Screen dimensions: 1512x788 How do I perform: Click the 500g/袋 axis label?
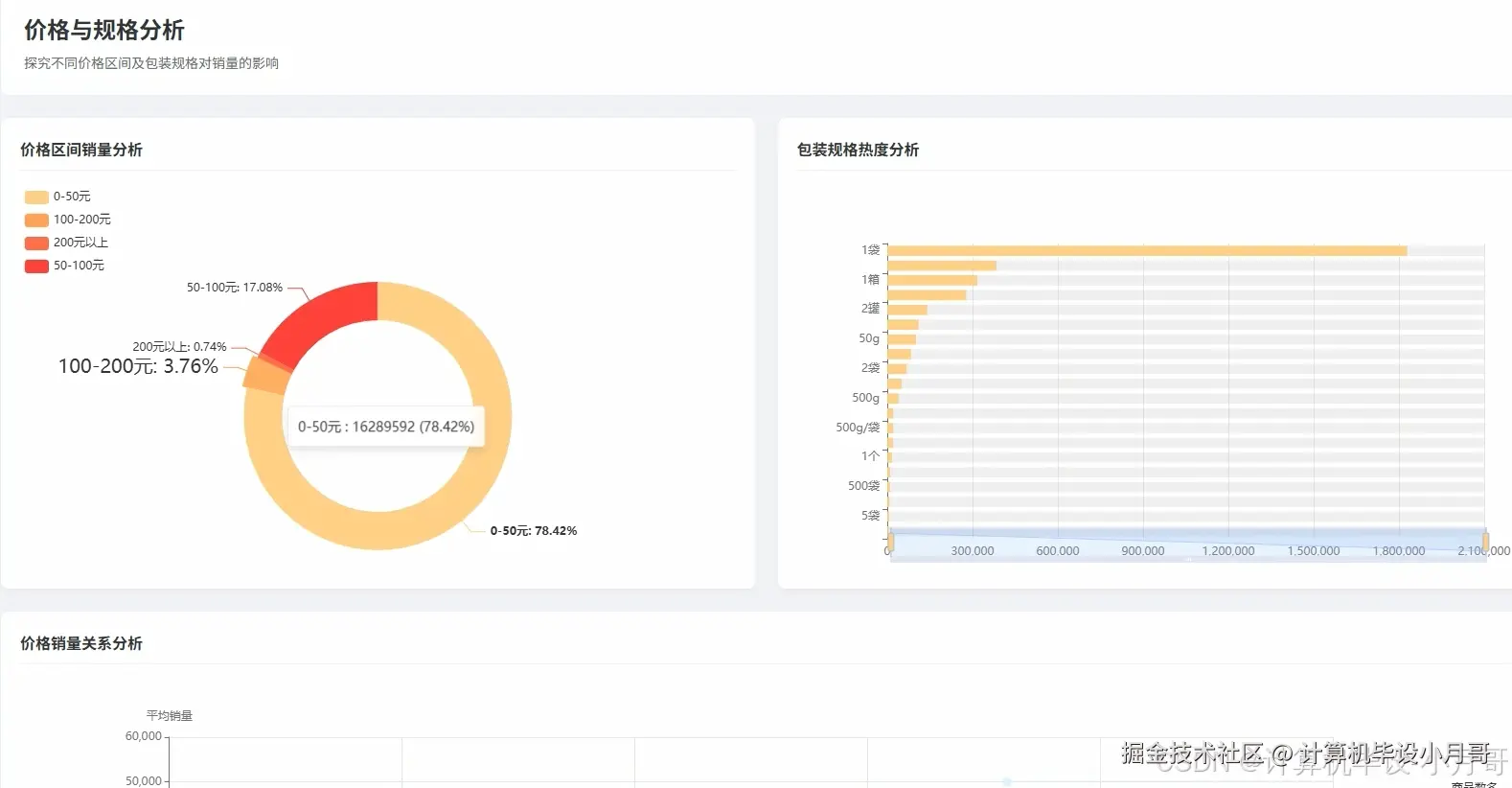858,428
